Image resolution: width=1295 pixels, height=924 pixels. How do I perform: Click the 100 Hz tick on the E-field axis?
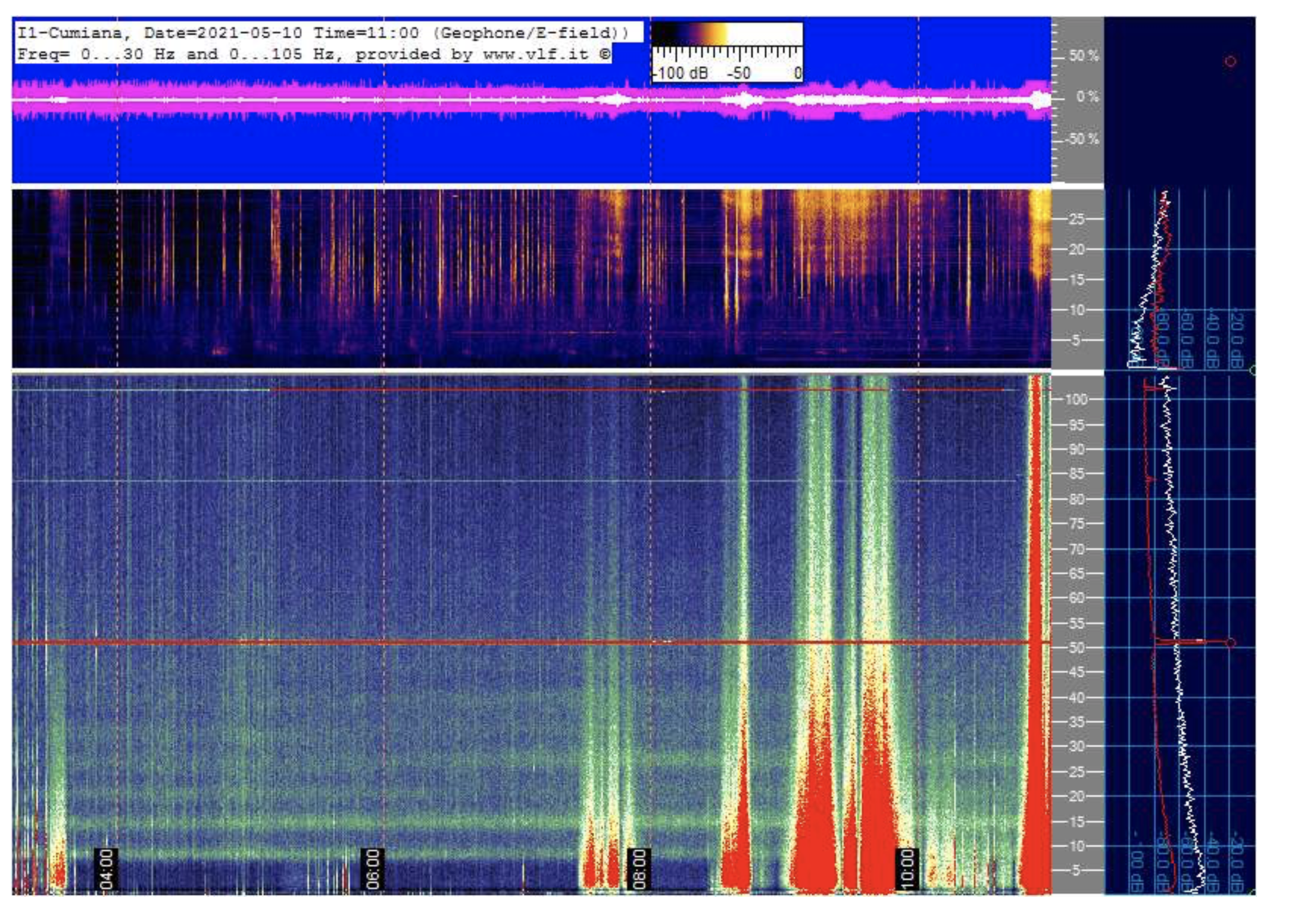click(1076, 399)
